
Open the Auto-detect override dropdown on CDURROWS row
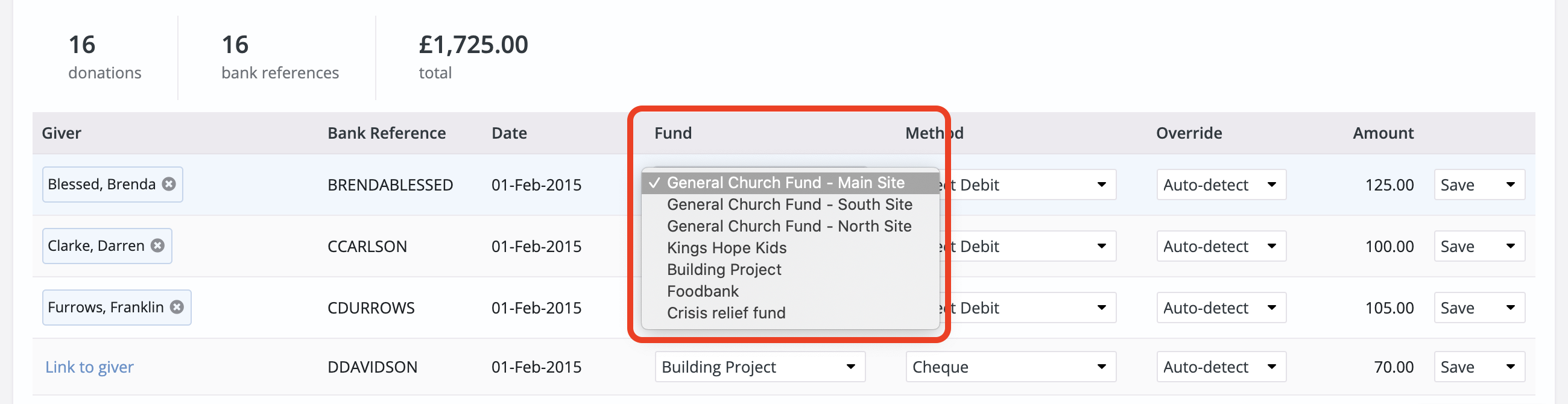tap(1273, 308)
